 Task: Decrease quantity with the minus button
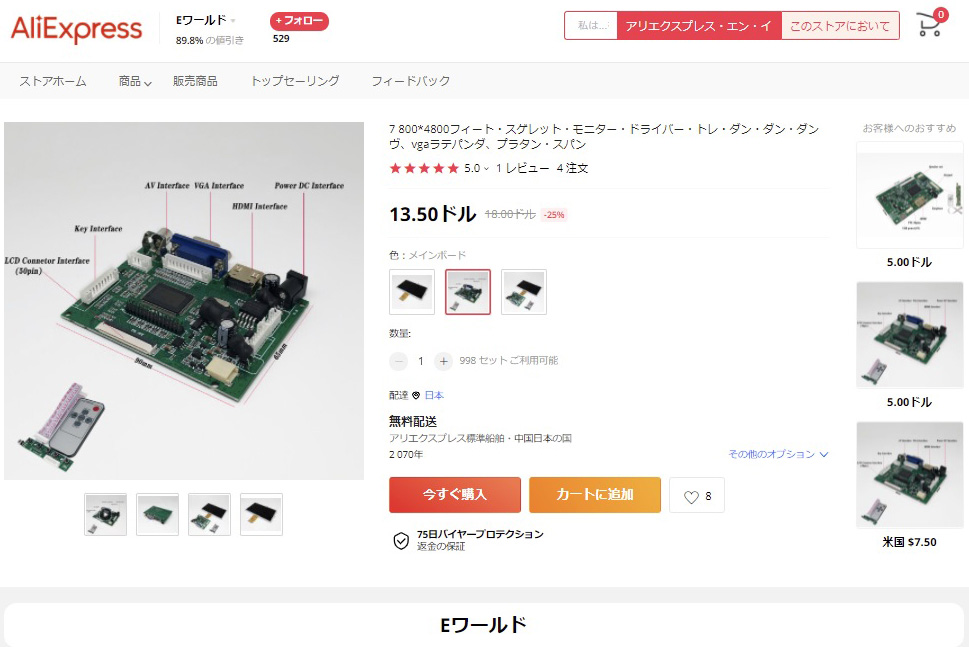pyautogui.click(x=399, y=361)
